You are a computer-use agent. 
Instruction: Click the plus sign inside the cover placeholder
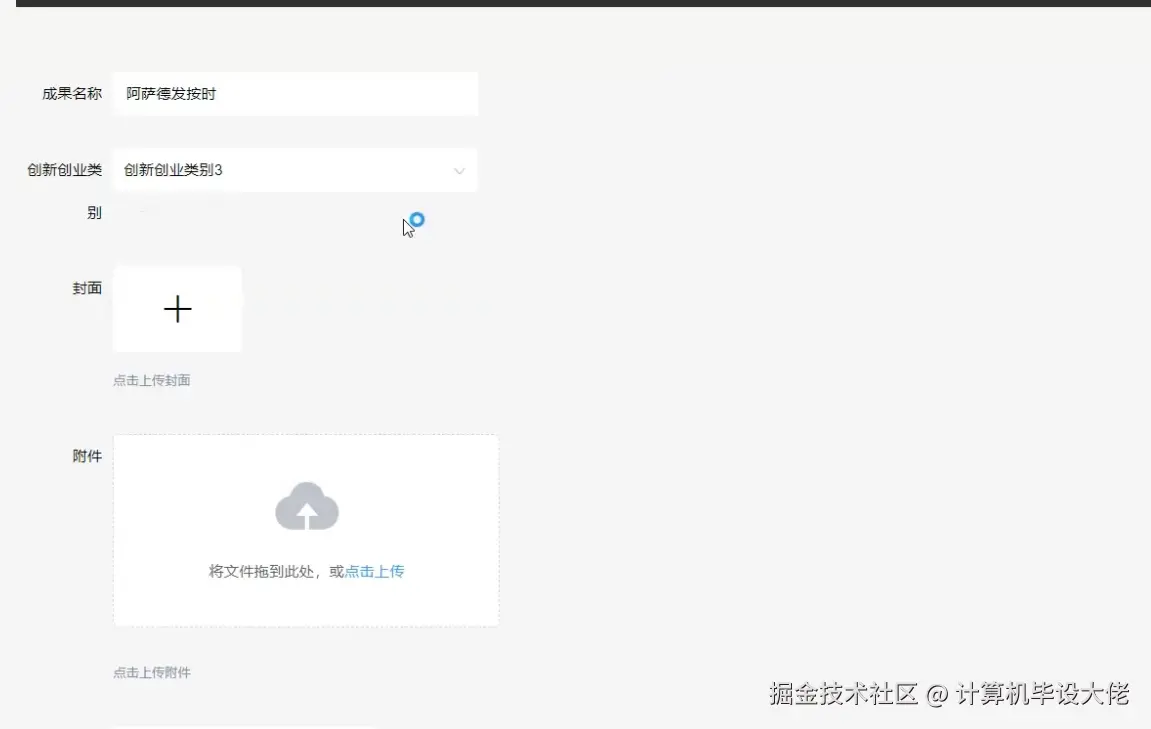(x=178, y=309)
